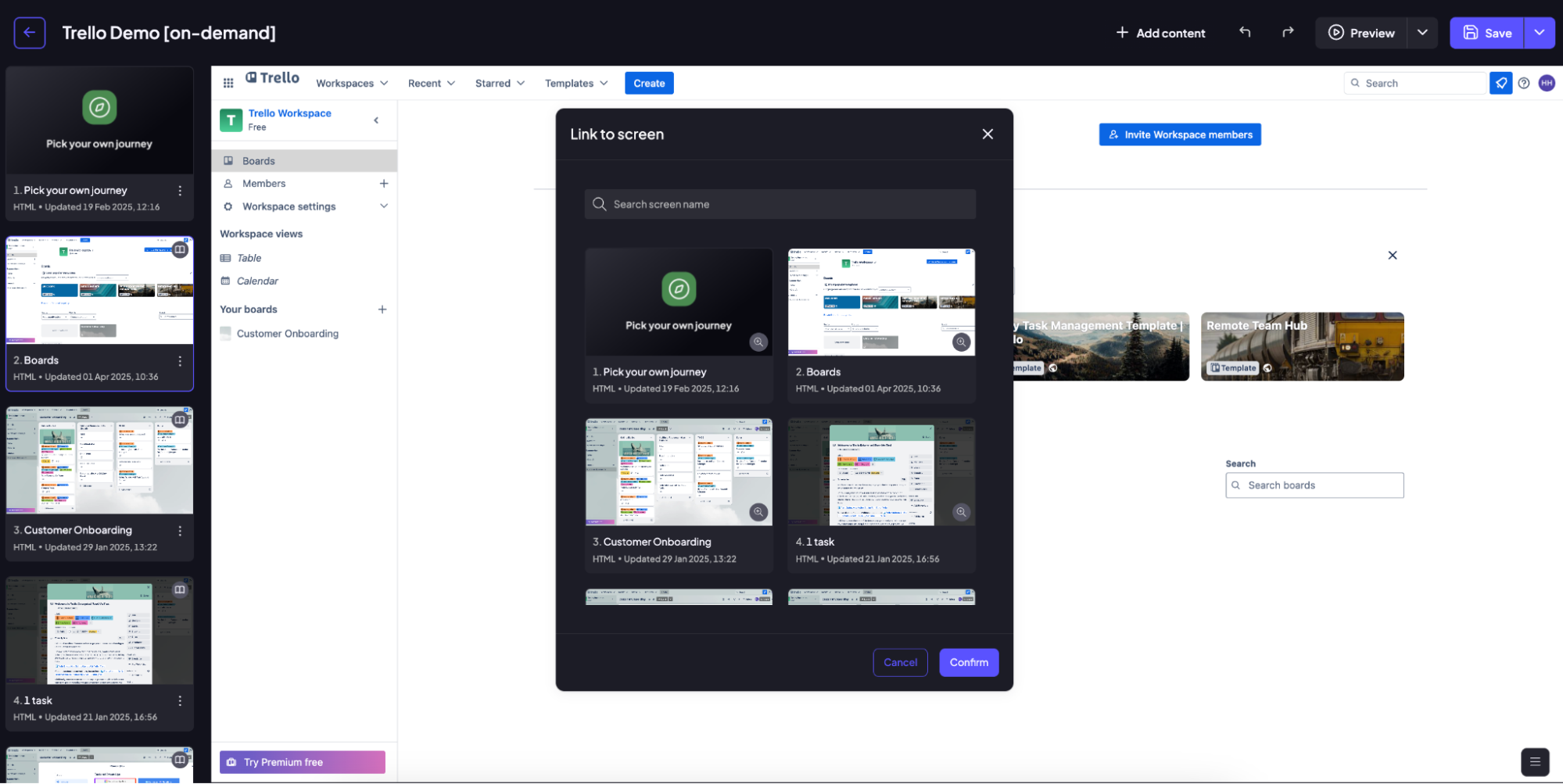
Task: Select the Customer Onboarding thumbnail in dialog
Action: pos(679,472)
